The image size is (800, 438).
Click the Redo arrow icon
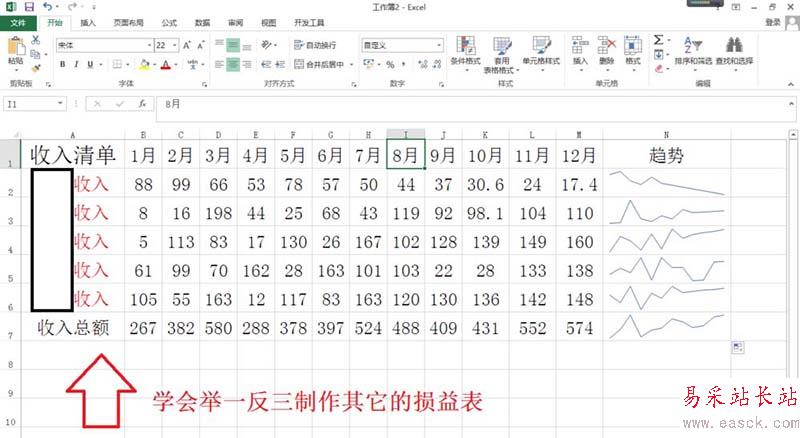(72, 7)
